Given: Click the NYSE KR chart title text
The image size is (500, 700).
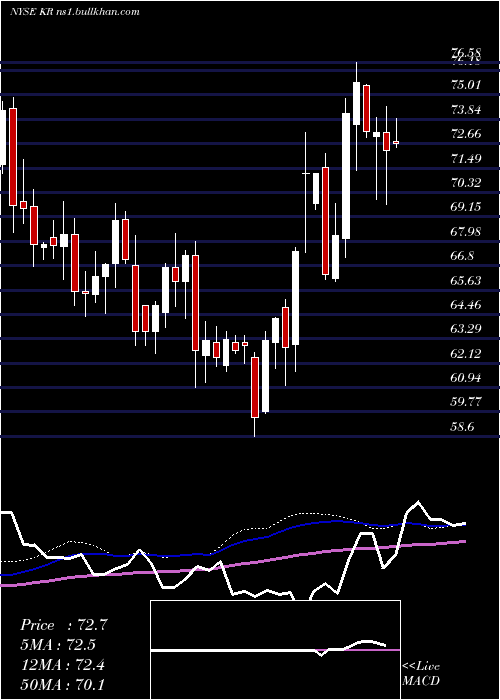Looking at the screenshot, I should coord(75,12).
